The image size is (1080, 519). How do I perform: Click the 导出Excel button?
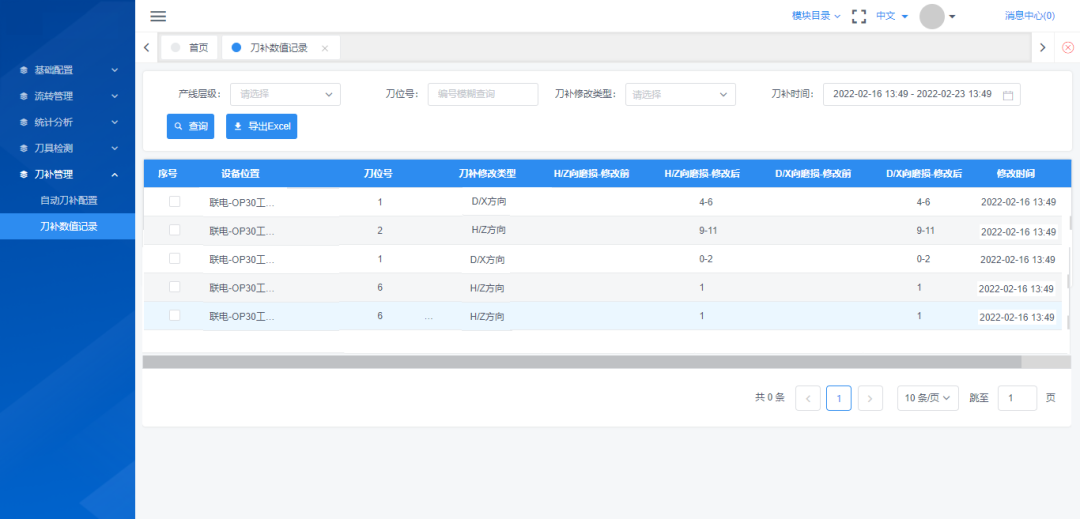(262, 127)
